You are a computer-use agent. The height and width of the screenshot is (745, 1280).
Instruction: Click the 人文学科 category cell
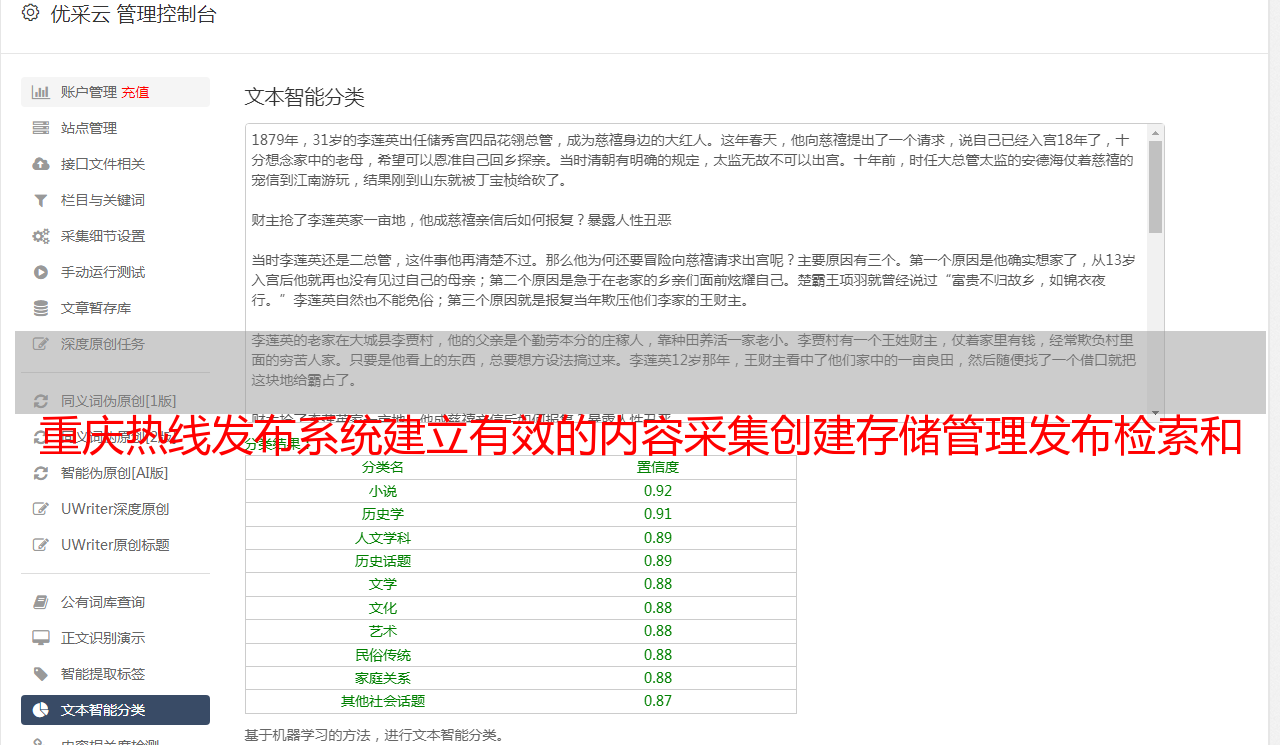383,538
